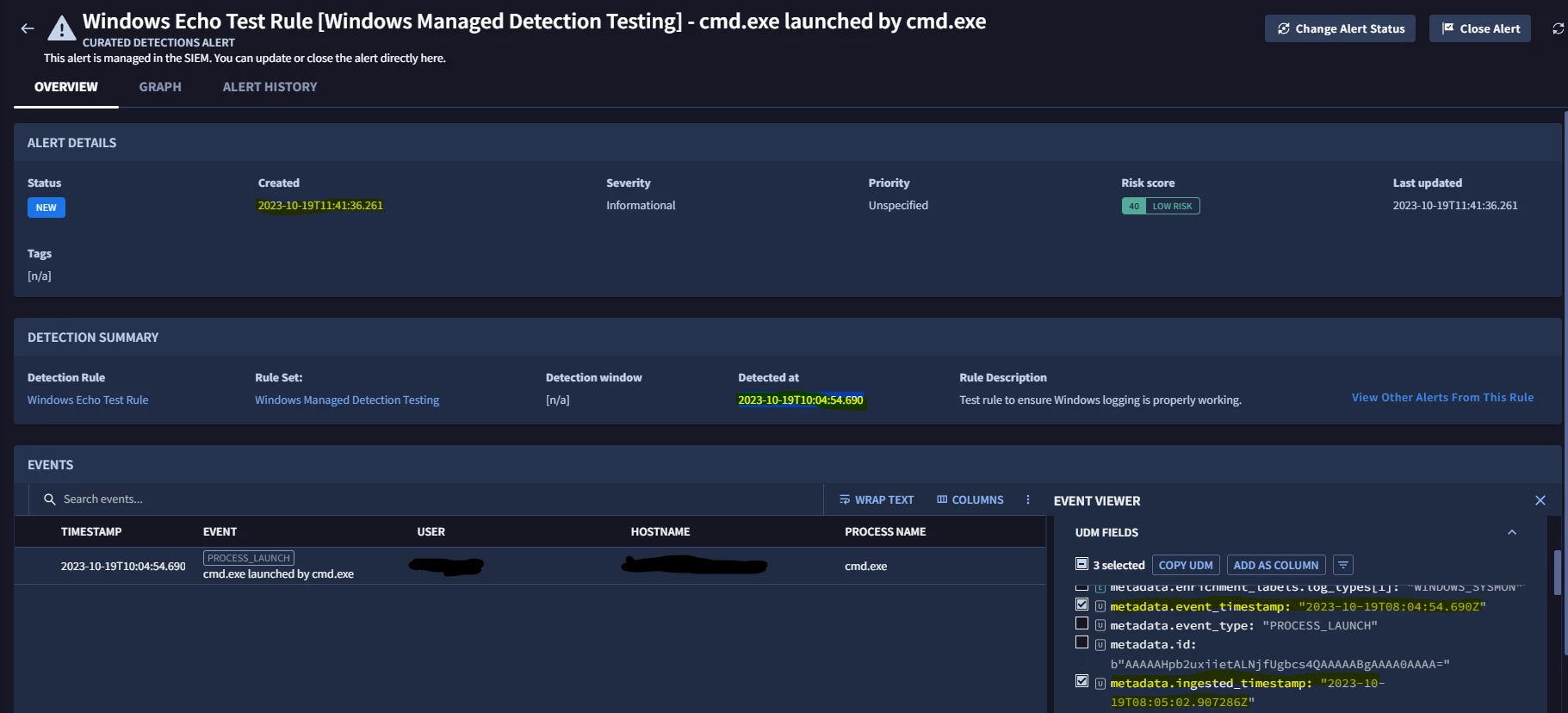Refresh the alert with the reload icon
The image size is (1568, 713).
click(x=1558, y=28)
